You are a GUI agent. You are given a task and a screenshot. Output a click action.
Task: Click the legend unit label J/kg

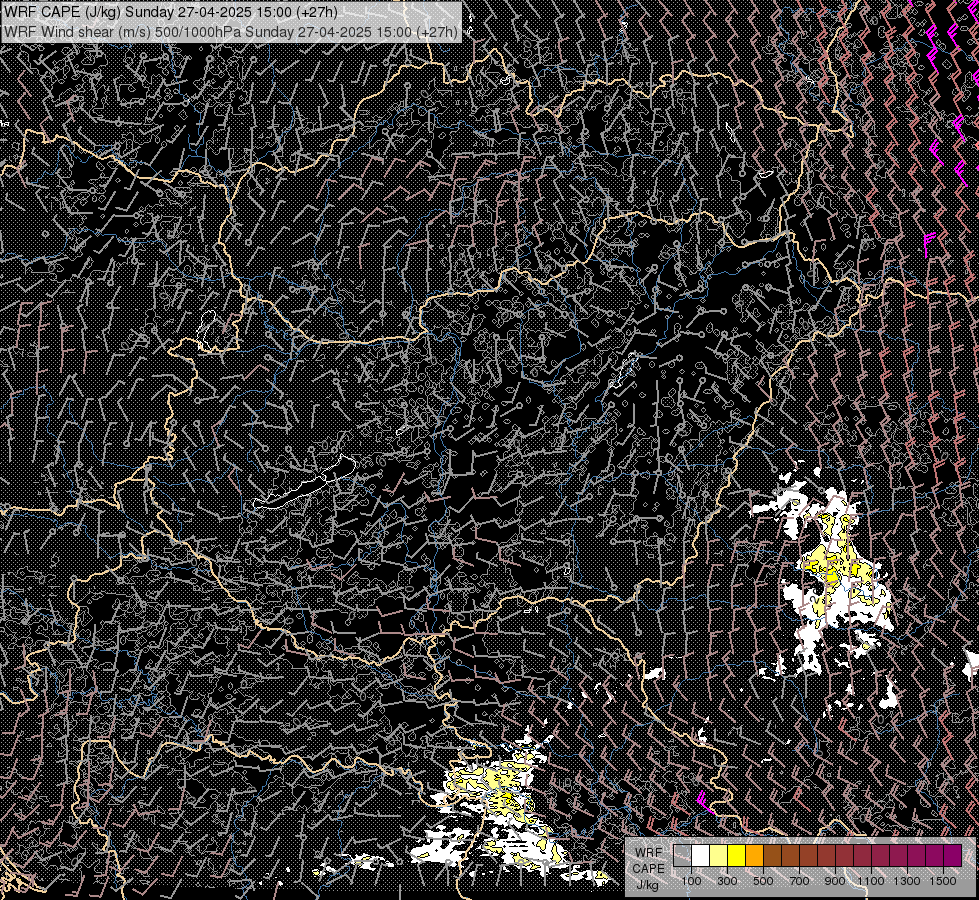tap(648, 886)
